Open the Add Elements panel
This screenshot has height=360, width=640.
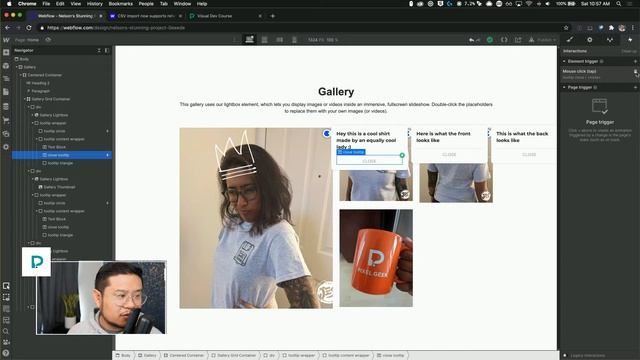click(6, 52)
